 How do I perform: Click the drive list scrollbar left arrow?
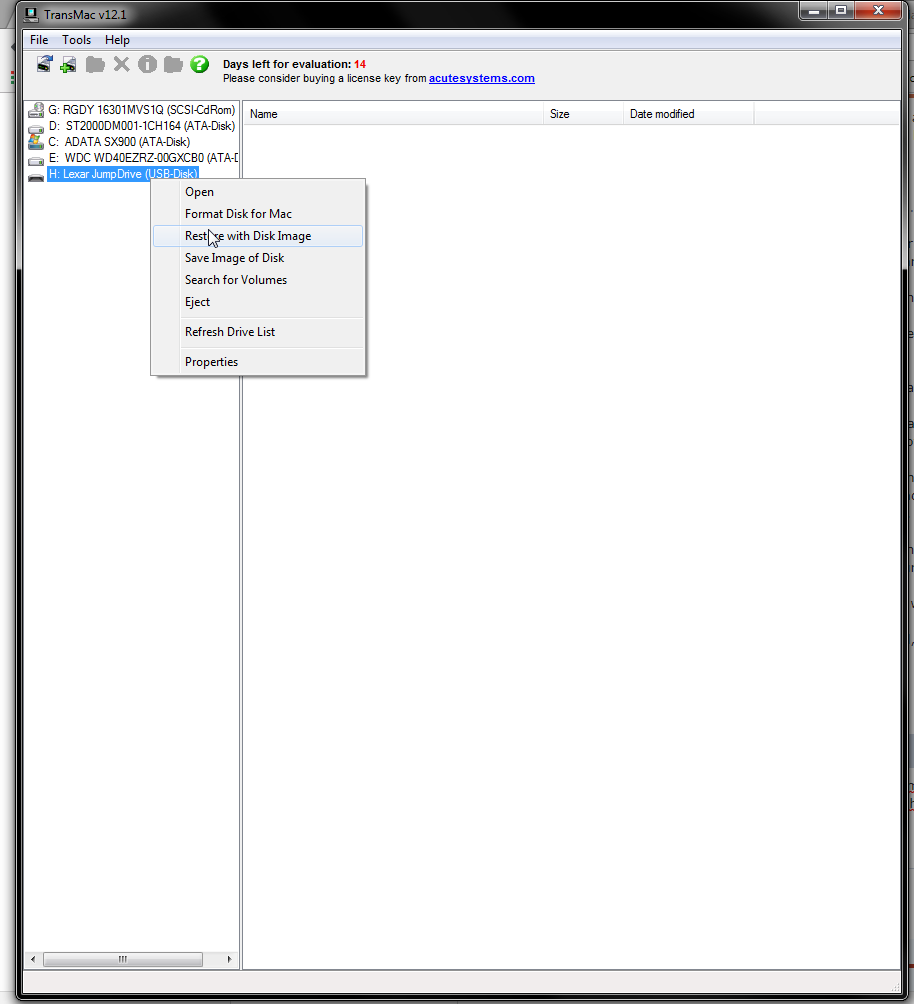[x=33, y=959]
